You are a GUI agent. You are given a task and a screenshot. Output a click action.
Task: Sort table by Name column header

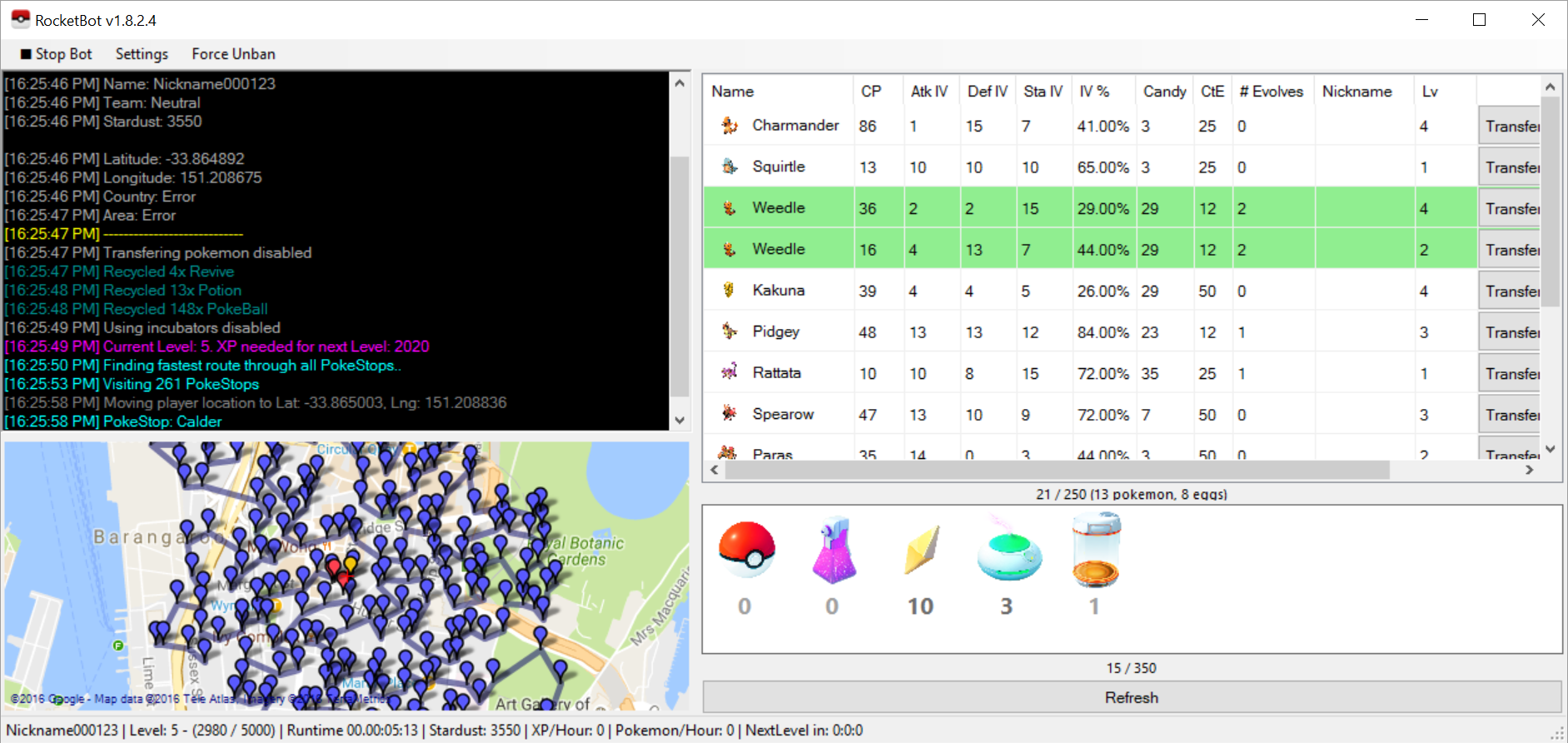click(x=778, y=92)
